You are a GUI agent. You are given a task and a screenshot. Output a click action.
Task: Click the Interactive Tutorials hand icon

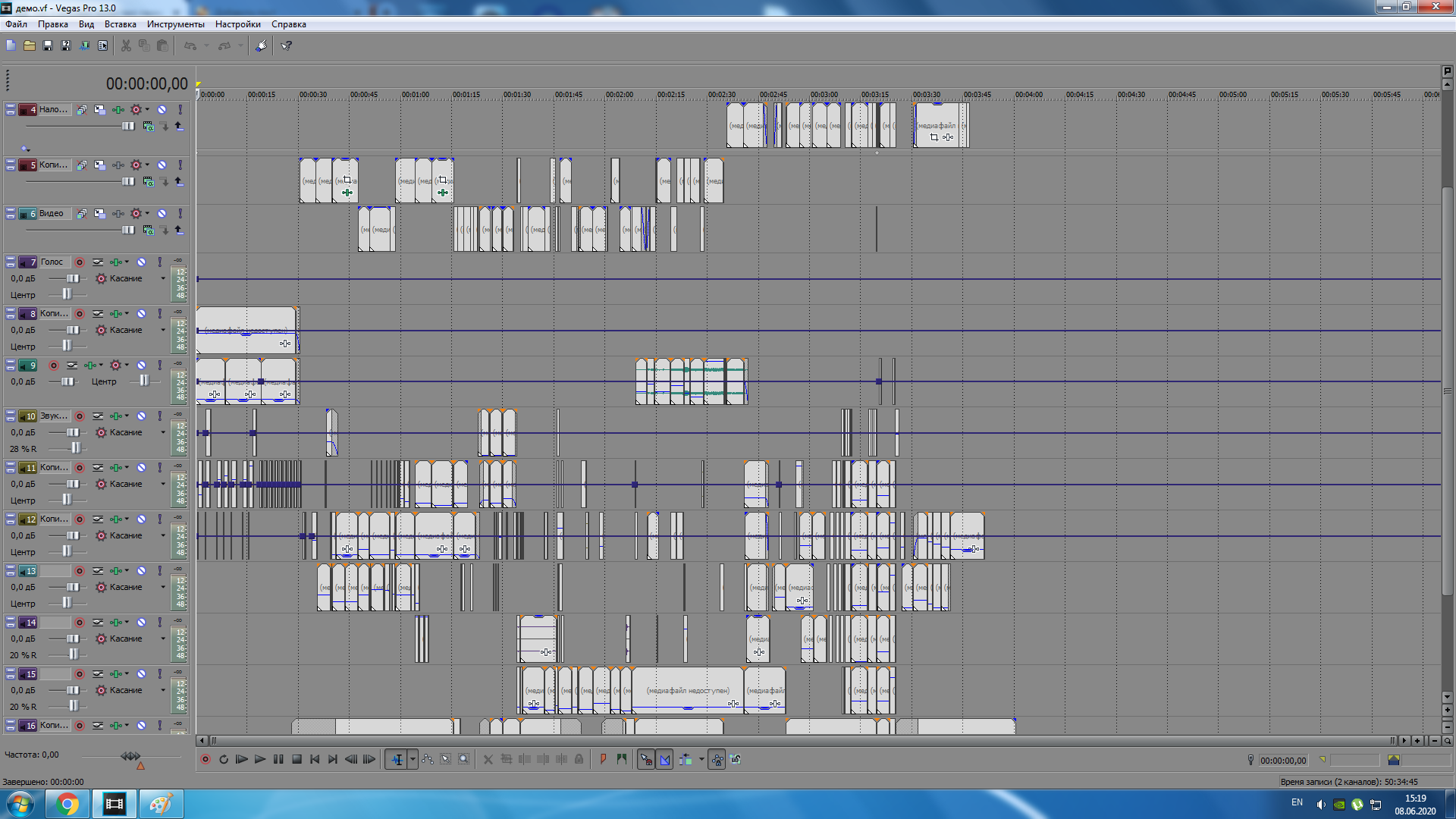click(261, 45)
